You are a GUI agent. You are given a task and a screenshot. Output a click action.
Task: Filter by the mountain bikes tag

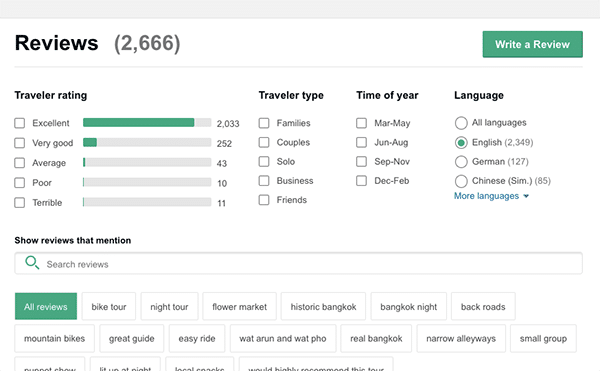54,338
